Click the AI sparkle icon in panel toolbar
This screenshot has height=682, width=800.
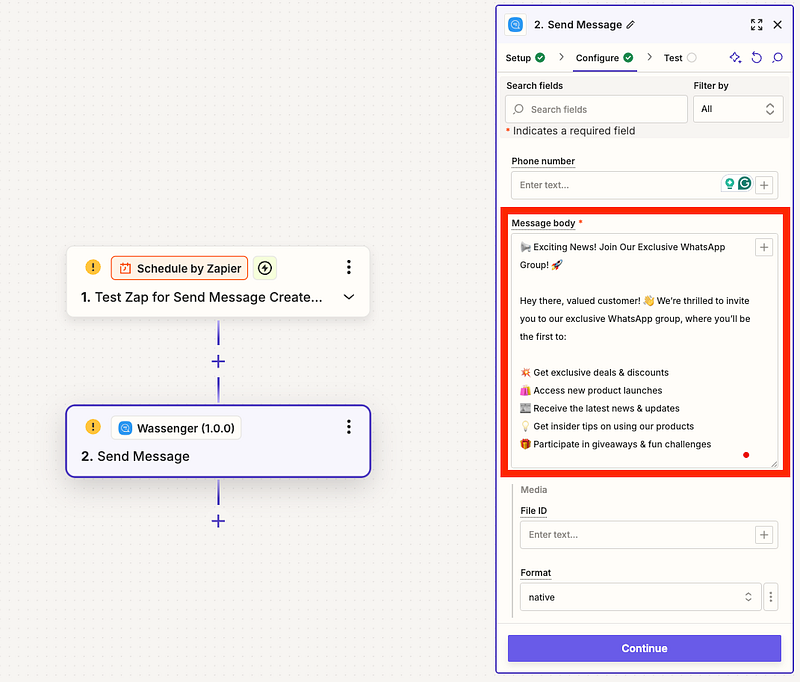point(735,58)
